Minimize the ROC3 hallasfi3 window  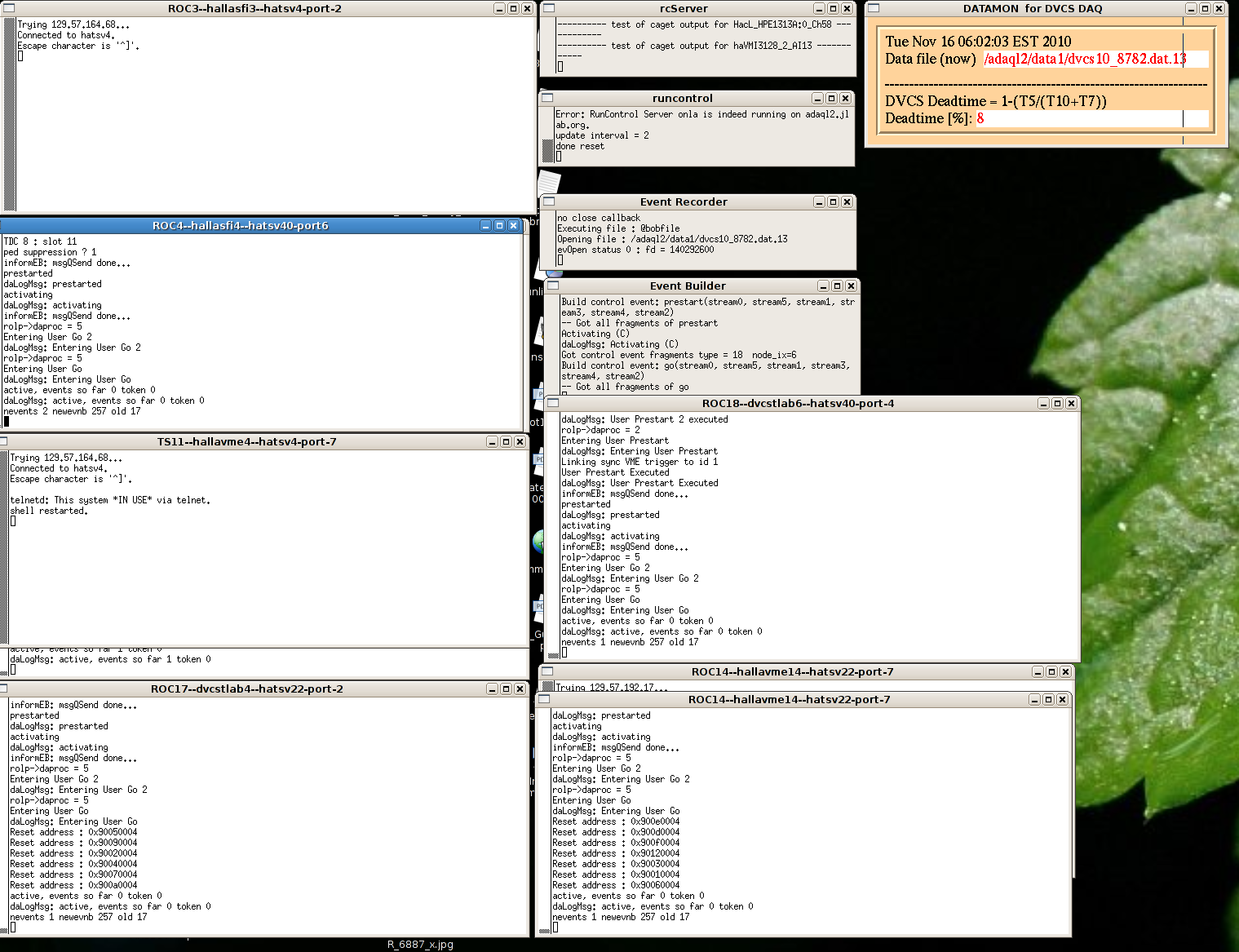(x=499, y=8)
